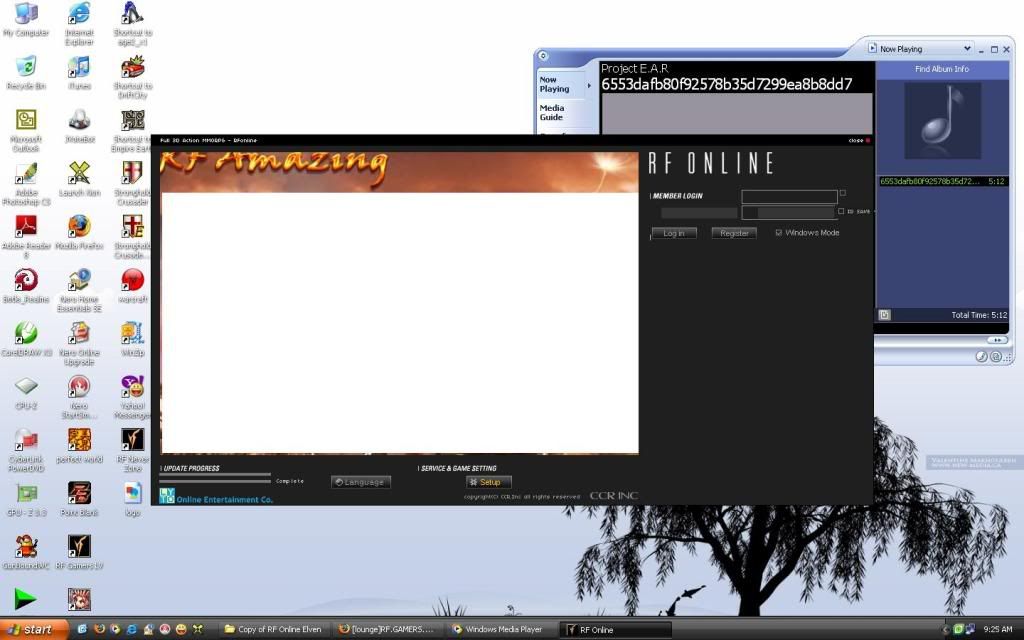Switch to Now Playing tab in Media Player
This screenshot has width=1024, height=640.
554,84
